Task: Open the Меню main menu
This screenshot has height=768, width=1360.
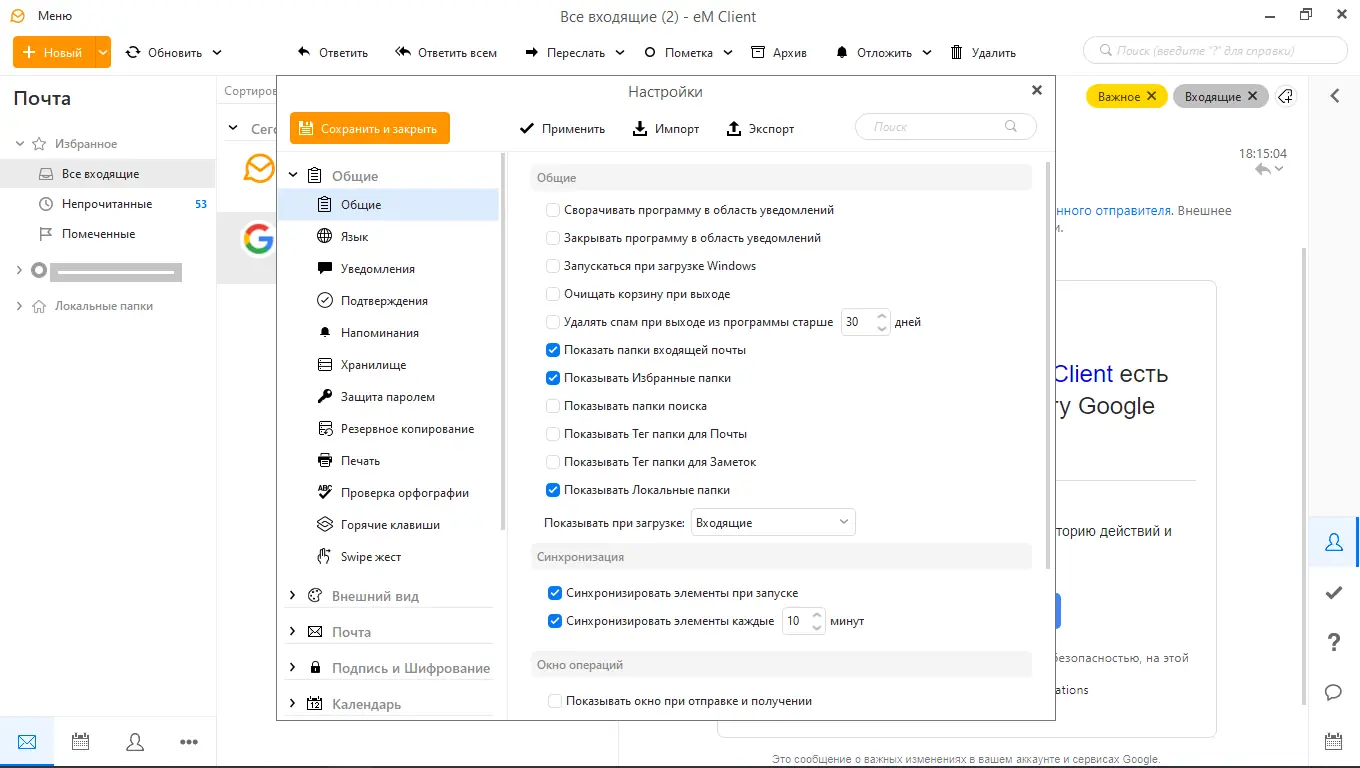Action: [54, 16]
